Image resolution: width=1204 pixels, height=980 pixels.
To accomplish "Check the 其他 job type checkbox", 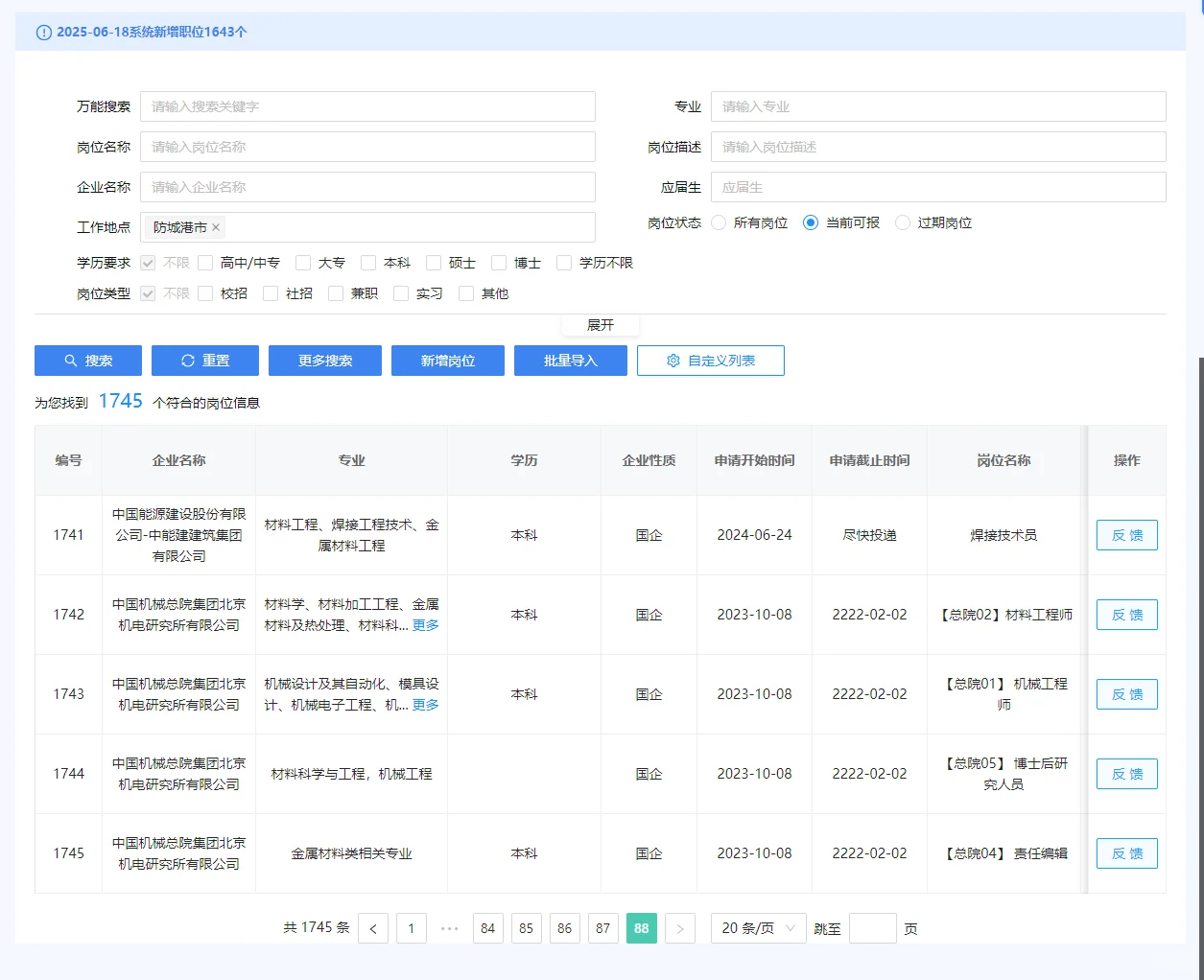I will [x=466, y=293].
